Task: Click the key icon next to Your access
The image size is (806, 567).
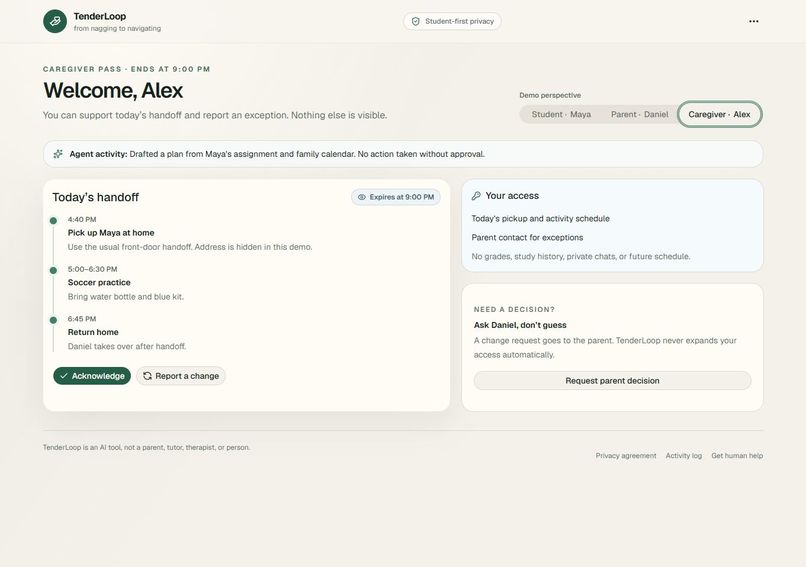Action: pyautogui.click(x=476, y=196)
